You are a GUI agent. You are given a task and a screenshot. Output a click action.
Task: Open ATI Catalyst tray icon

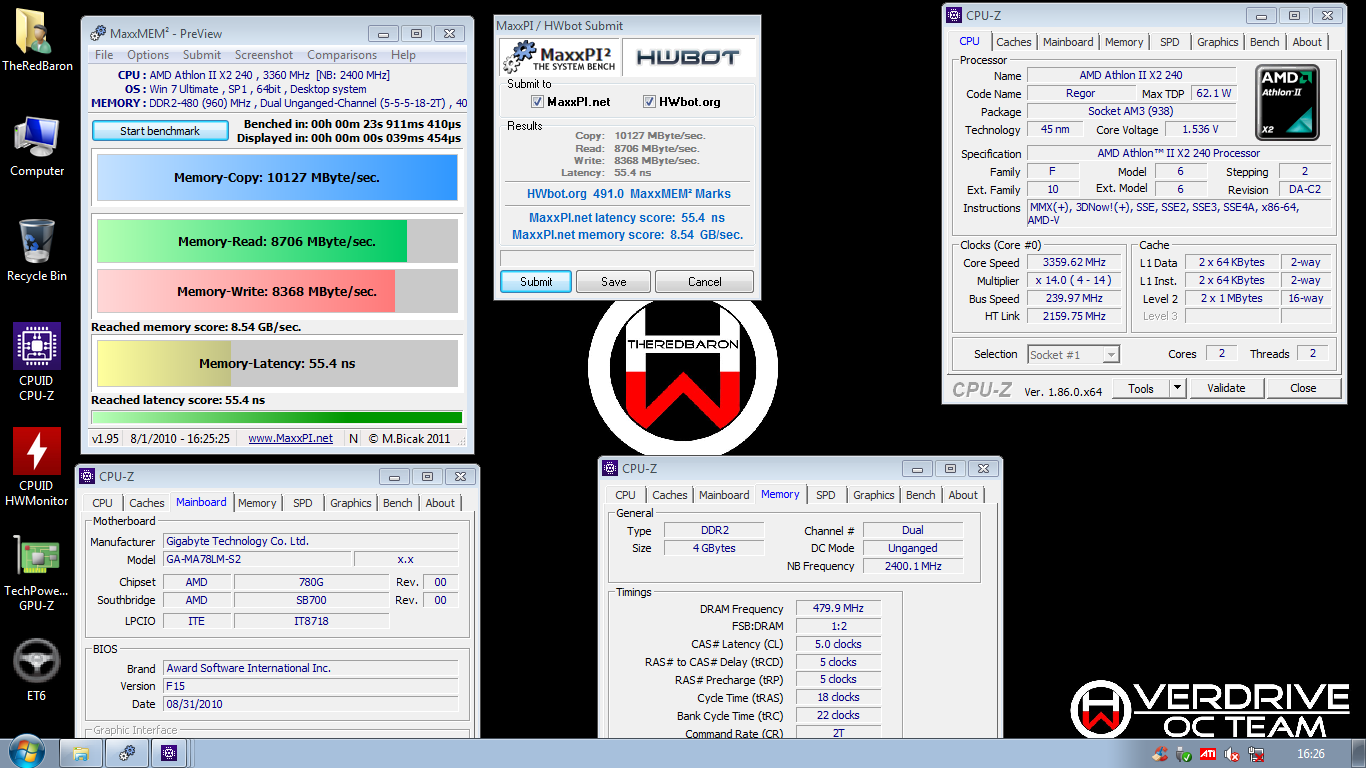point(1208,754)
